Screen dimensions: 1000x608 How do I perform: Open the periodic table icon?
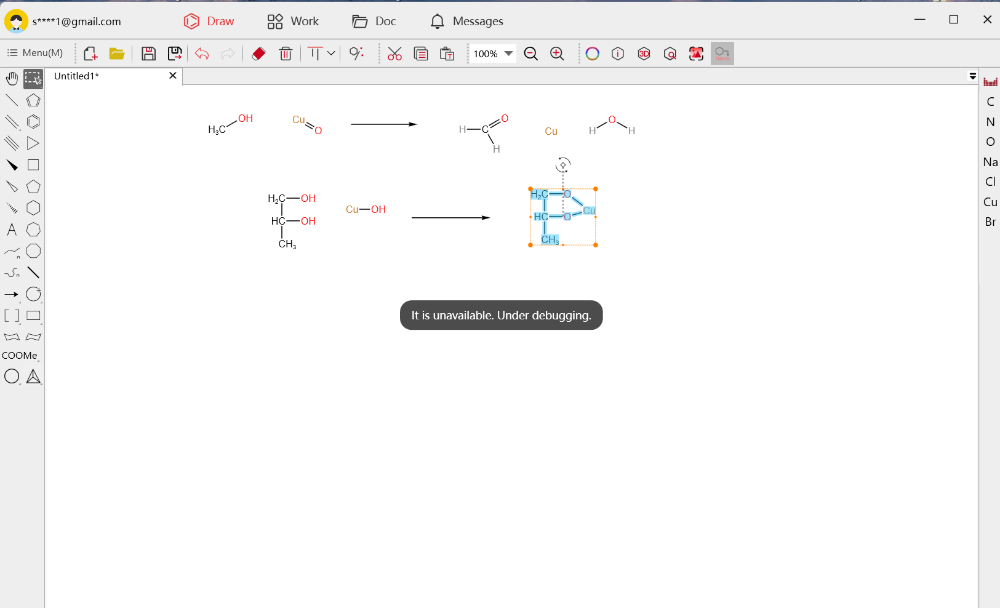[991, 81]
